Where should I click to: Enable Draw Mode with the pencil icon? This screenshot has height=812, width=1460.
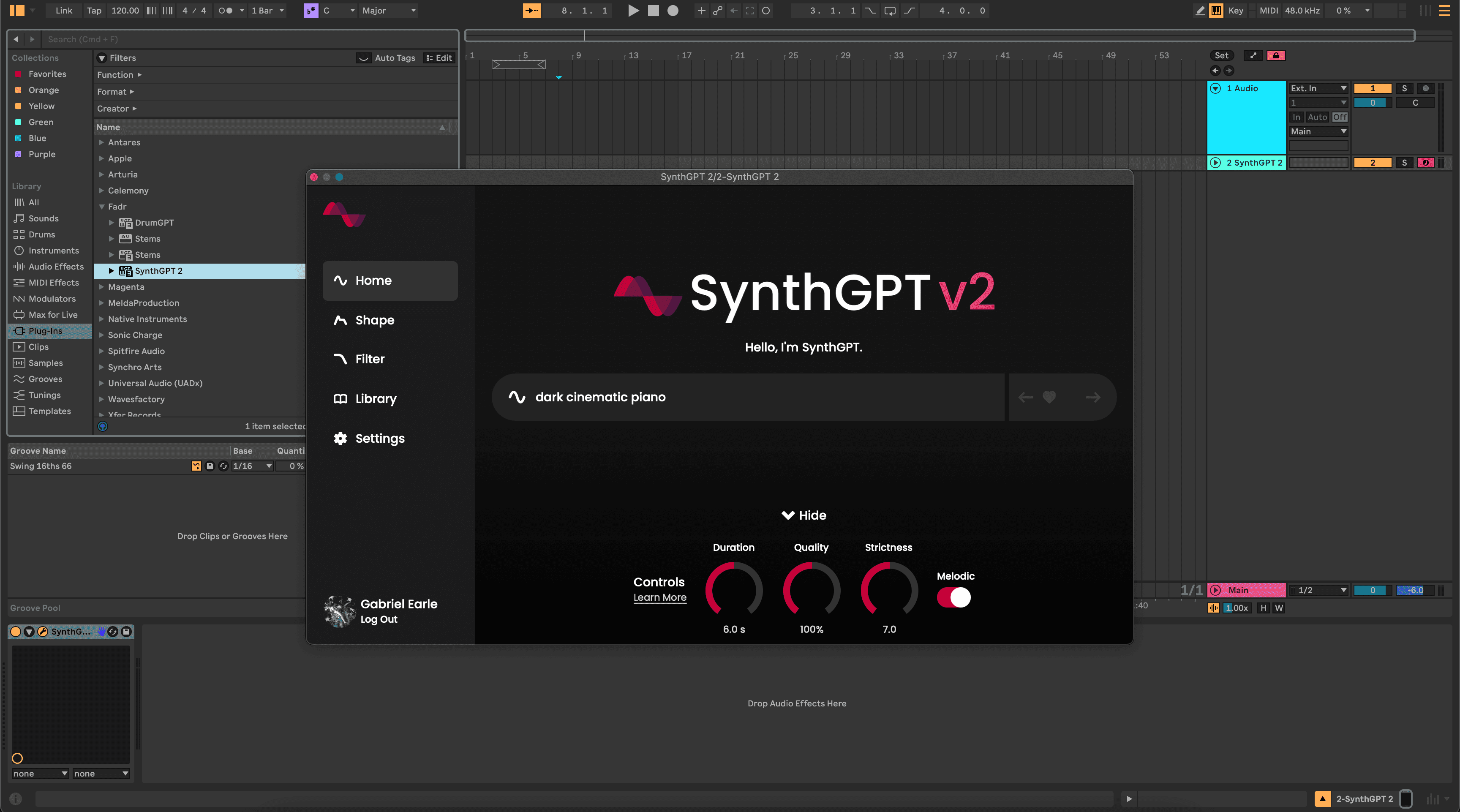[1200, 10]
